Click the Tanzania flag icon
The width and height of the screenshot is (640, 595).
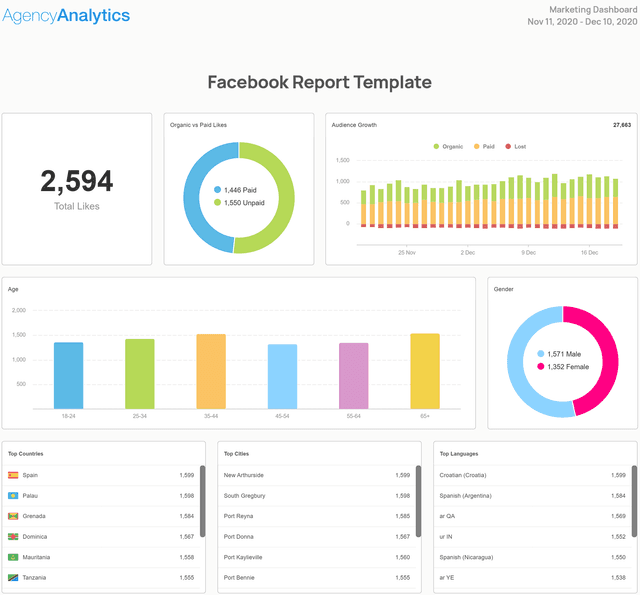(13, 578)
